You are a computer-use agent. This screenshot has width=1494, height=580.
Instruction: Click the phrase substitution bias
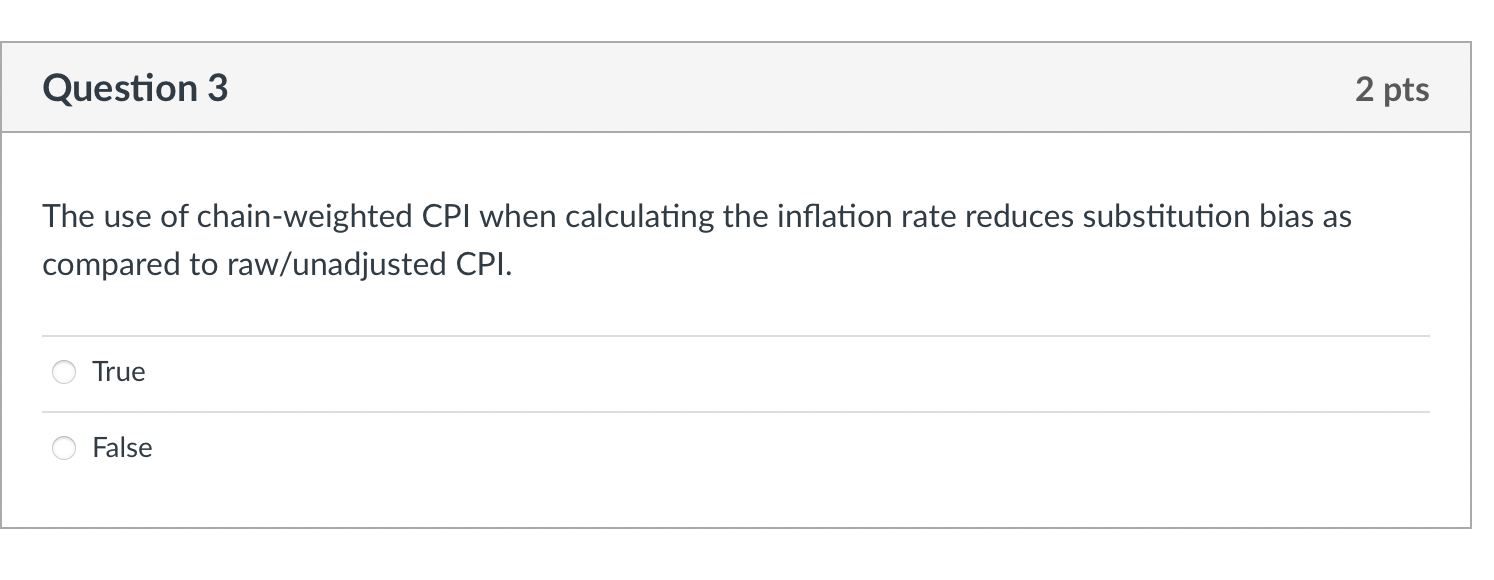point(1194,215)
